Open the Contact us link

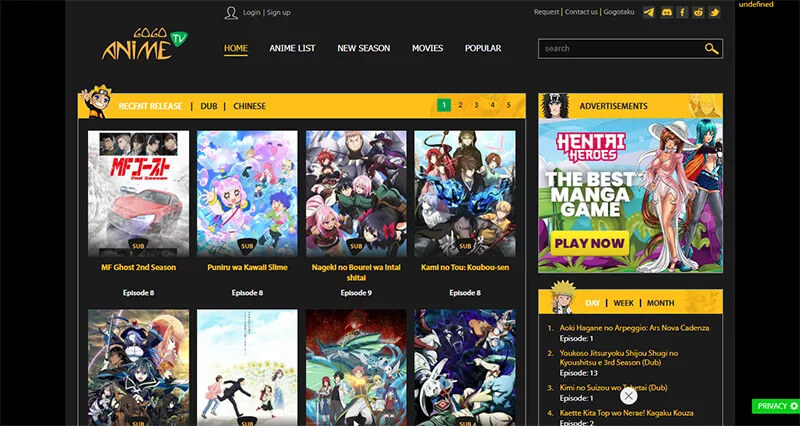tap(582, 12)
